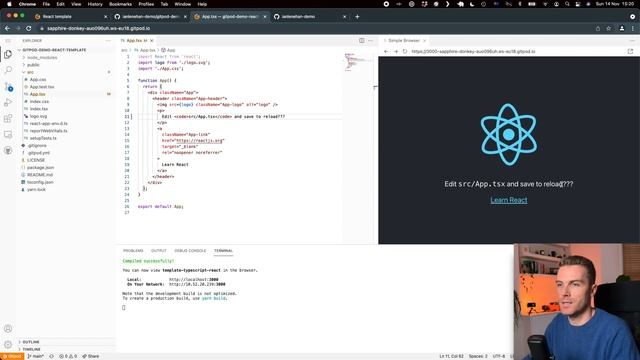Screen dimensions: 640x360
Task: Close the App.tsx editor tab
Action: pyautogui.click(x=152, y=40)
